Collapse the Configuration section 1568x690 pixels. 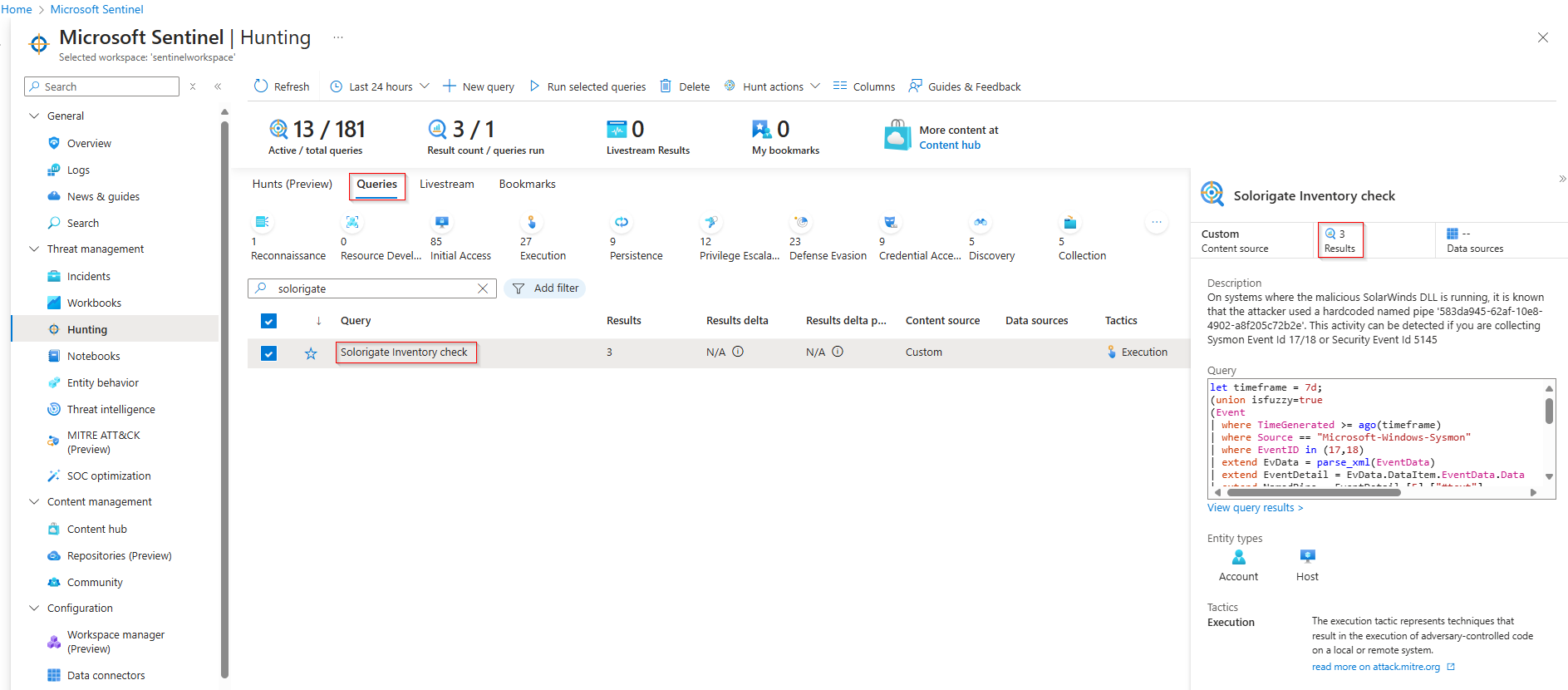tap(34, 608)
